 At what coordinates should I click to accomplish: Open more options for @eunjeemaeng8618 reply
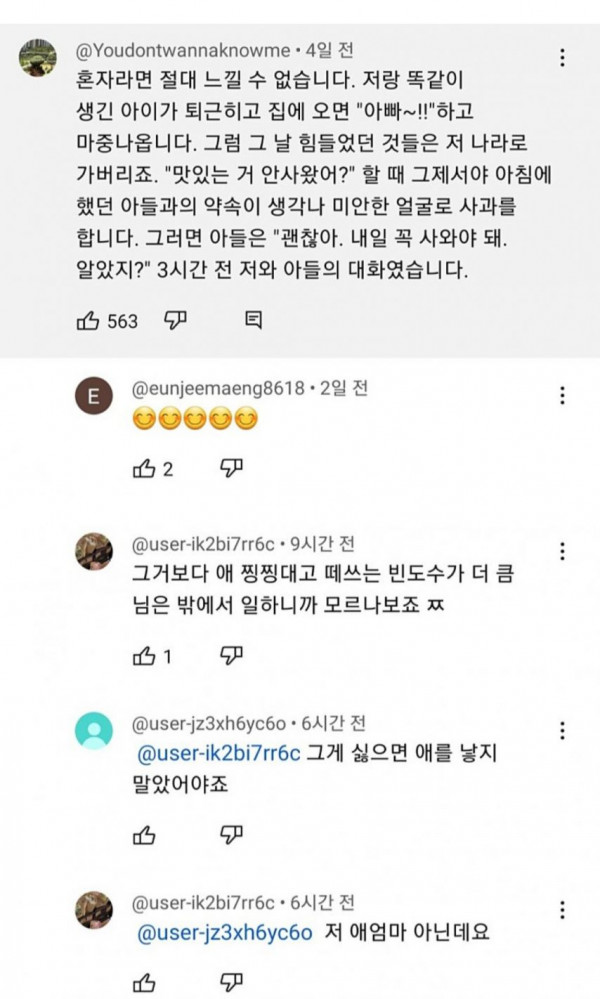pyautogui.click(x=565, y=396)
